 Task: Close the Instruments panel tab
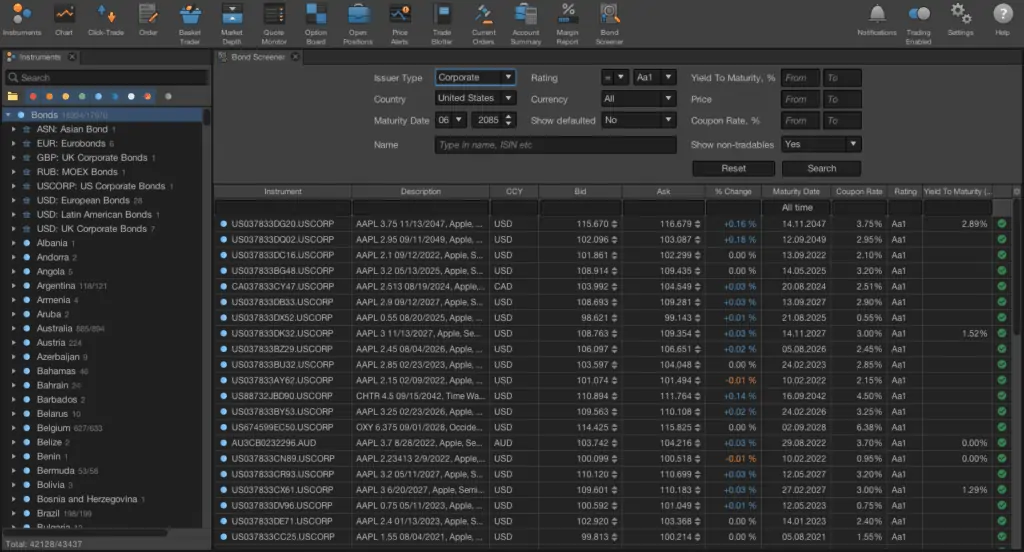click(x=72, y=57)
